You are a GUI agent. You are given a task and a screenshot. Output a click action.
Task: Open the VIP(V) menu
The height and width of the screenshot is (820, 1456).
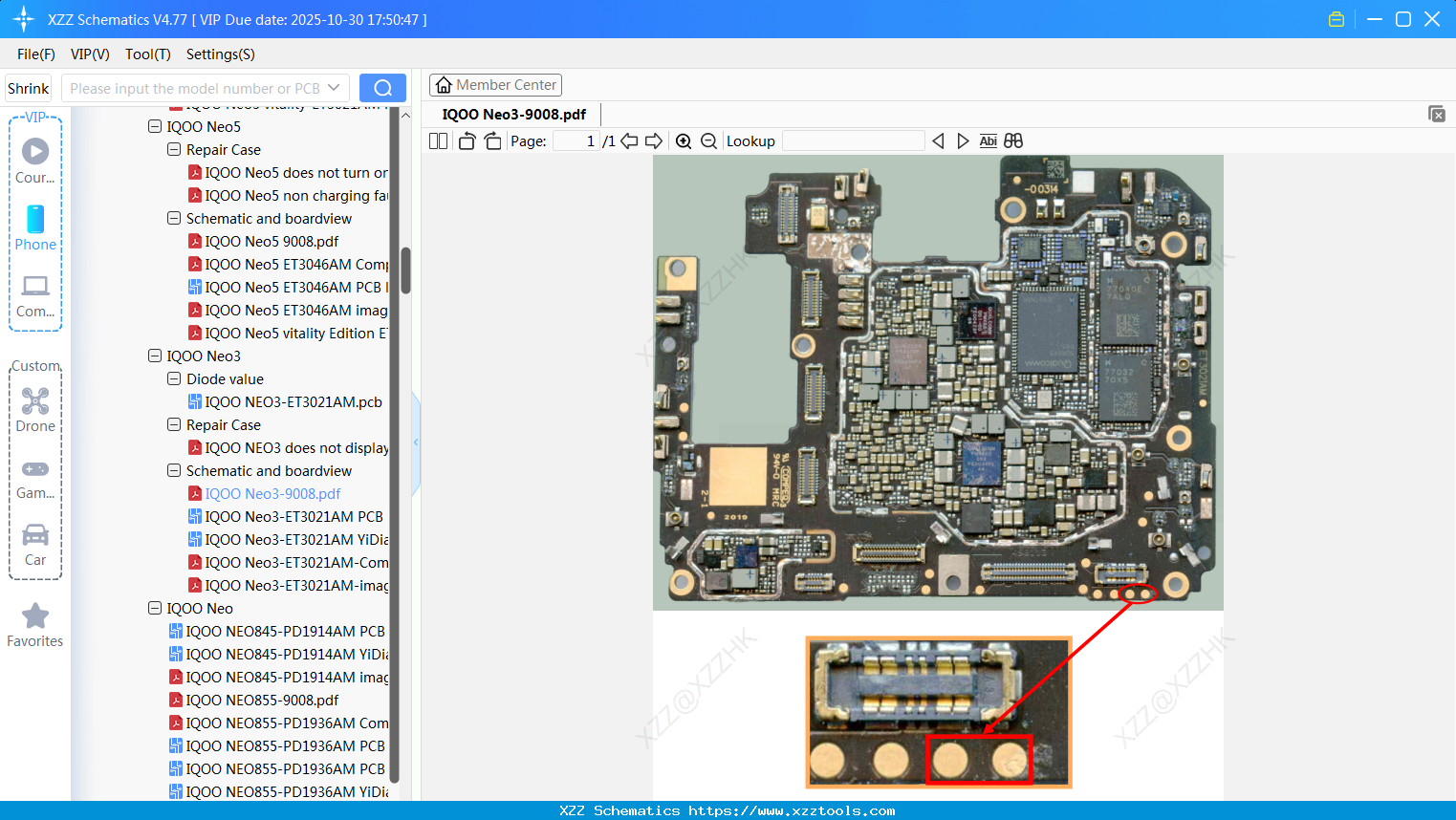click(90, 54)
